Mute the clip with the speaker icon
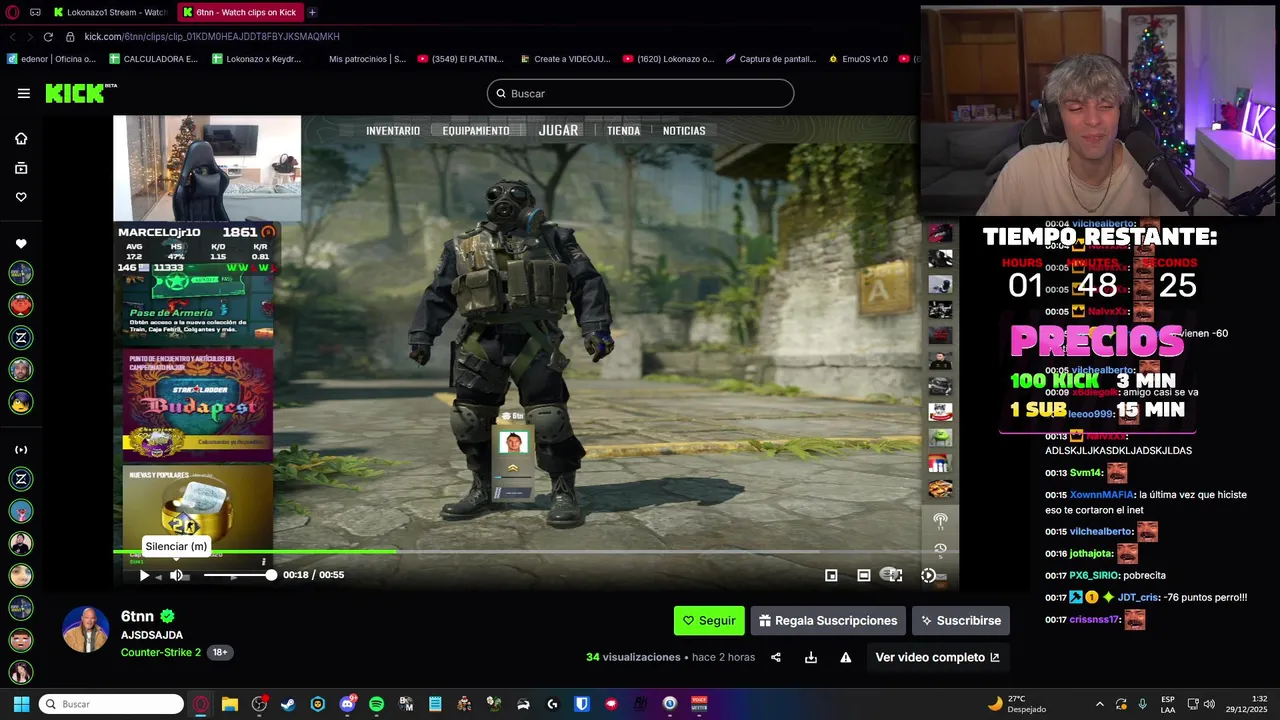This screenshot has width=1280, height=720. coord(176,575)
